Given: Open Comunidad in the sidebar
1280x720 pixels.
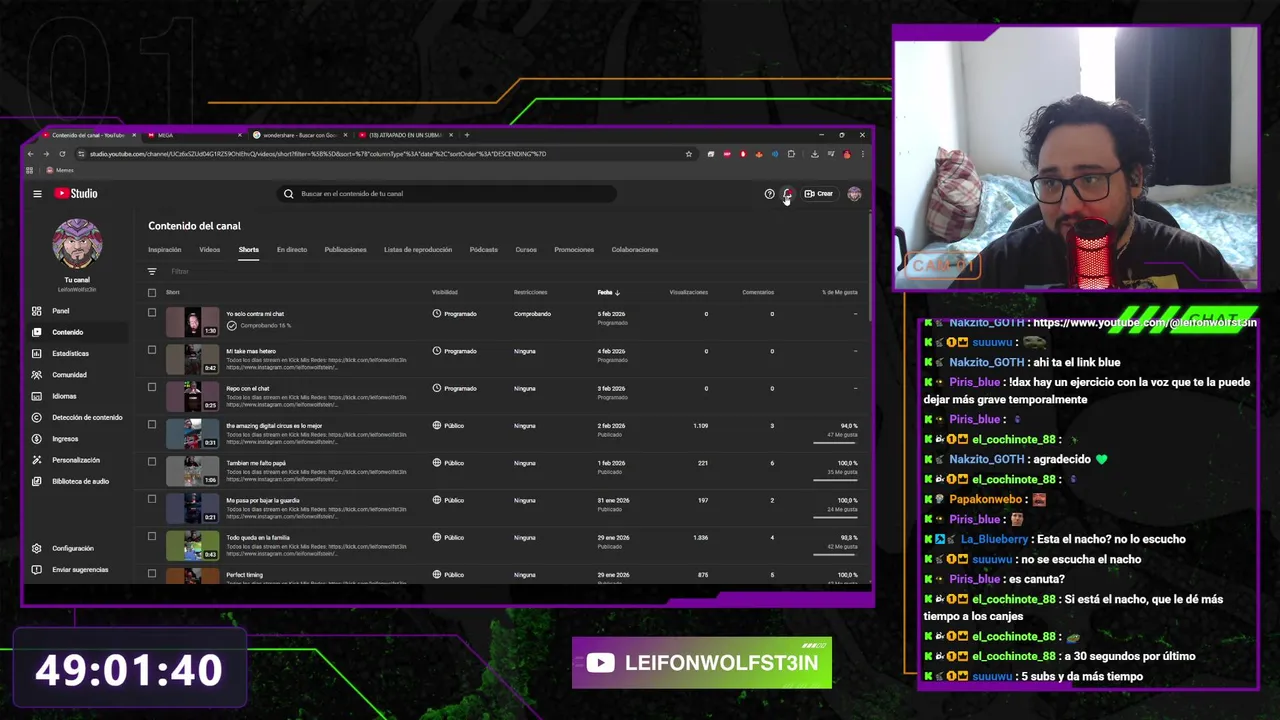Looking at the screenshot, I should tap(69, 375).
